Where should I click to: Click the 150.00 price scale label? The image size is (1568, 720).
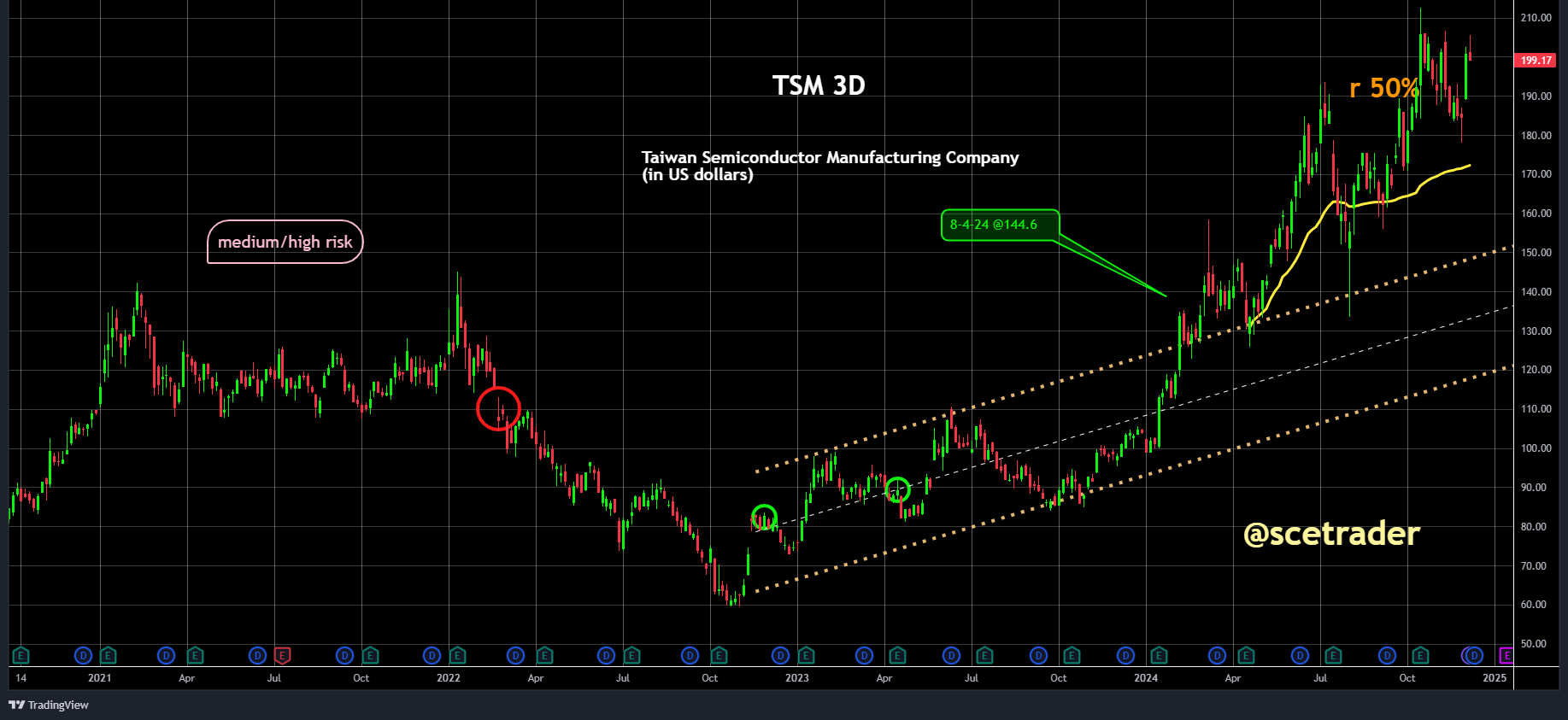click(x=1536, y=253)
